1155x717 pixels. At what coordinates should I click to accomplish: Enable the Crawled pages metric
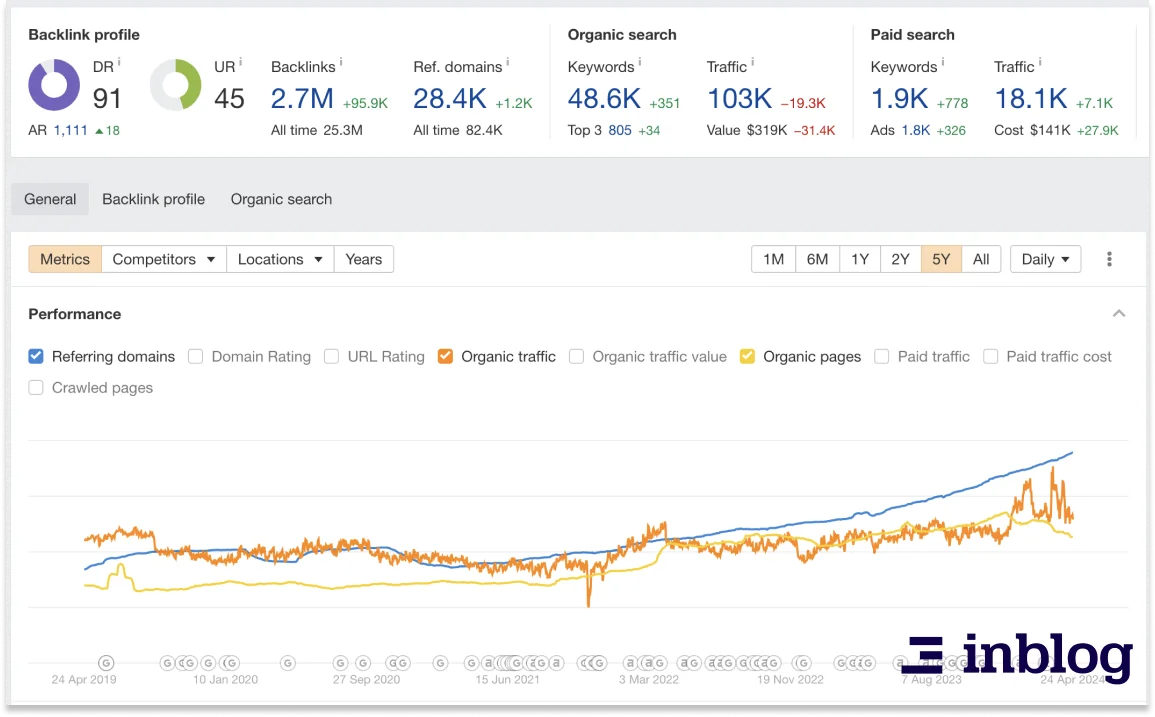(x=35, y=388)
